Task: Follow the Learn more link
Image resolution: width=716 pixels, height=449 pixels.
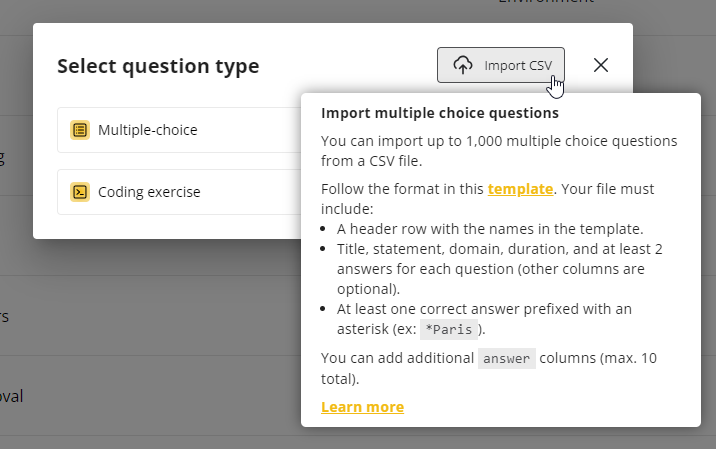Action: pos(362,407)
